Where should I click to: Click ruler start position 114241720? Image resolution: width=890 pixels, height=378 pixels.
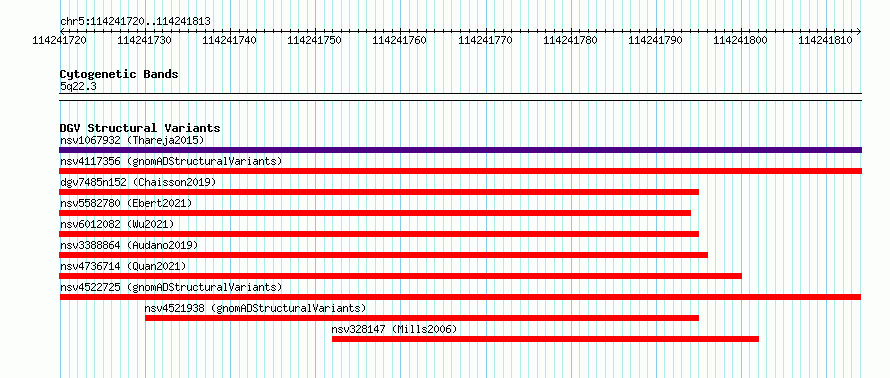59,40
